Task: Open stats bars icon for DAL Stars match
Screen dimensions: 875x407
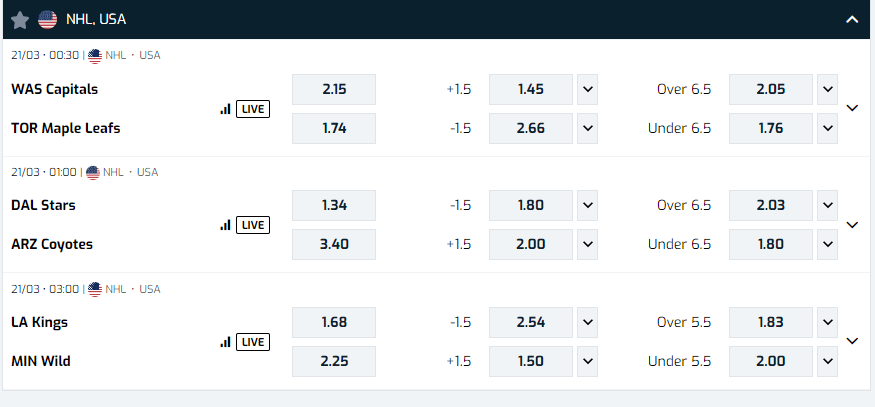Action: click(225, 225)
